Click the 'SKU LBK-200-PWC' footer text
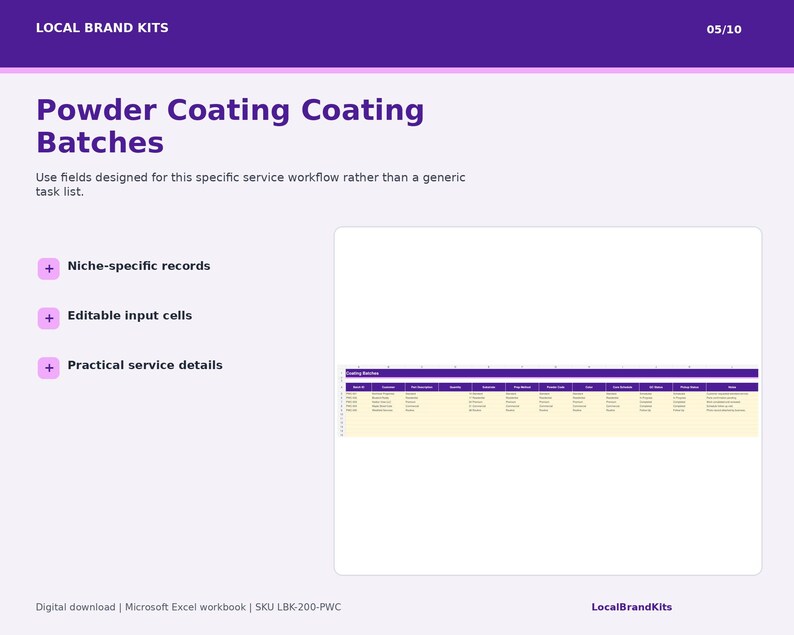 coord(298,607)
